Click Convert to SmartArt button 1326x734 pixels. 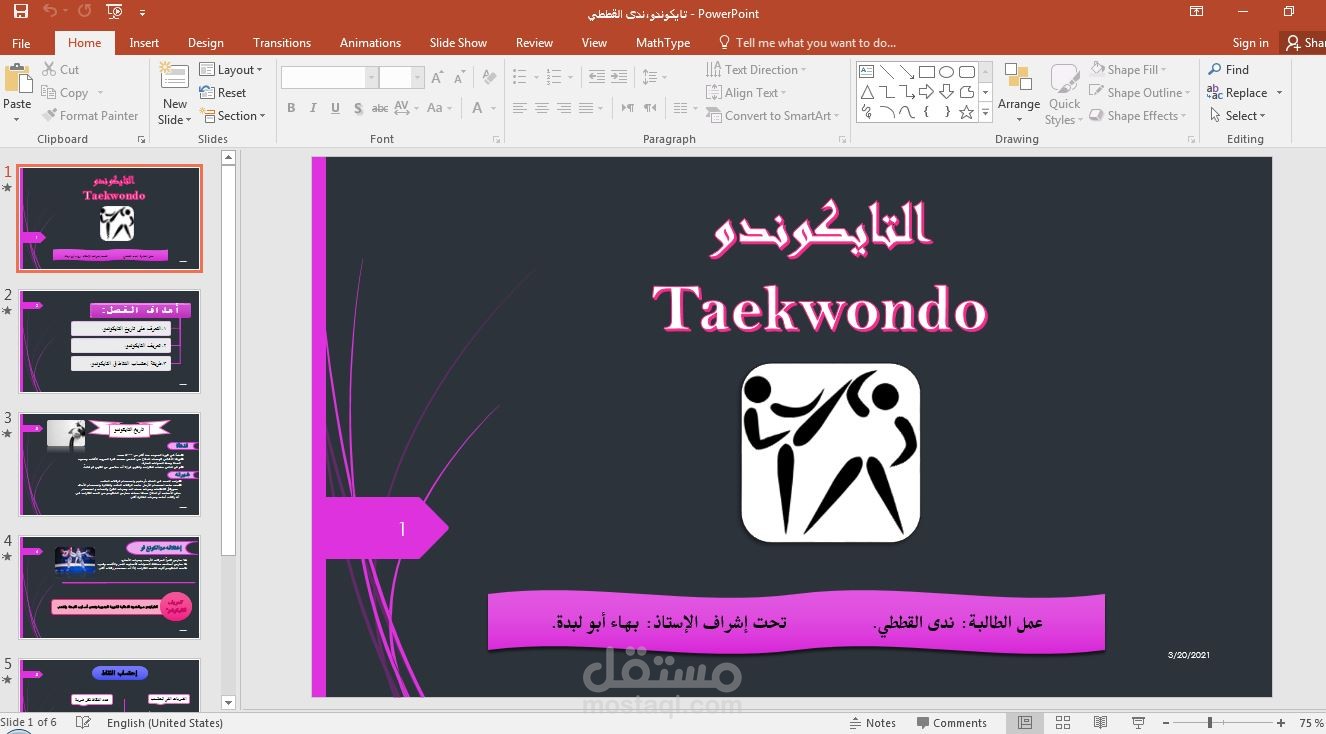point(772,116)
